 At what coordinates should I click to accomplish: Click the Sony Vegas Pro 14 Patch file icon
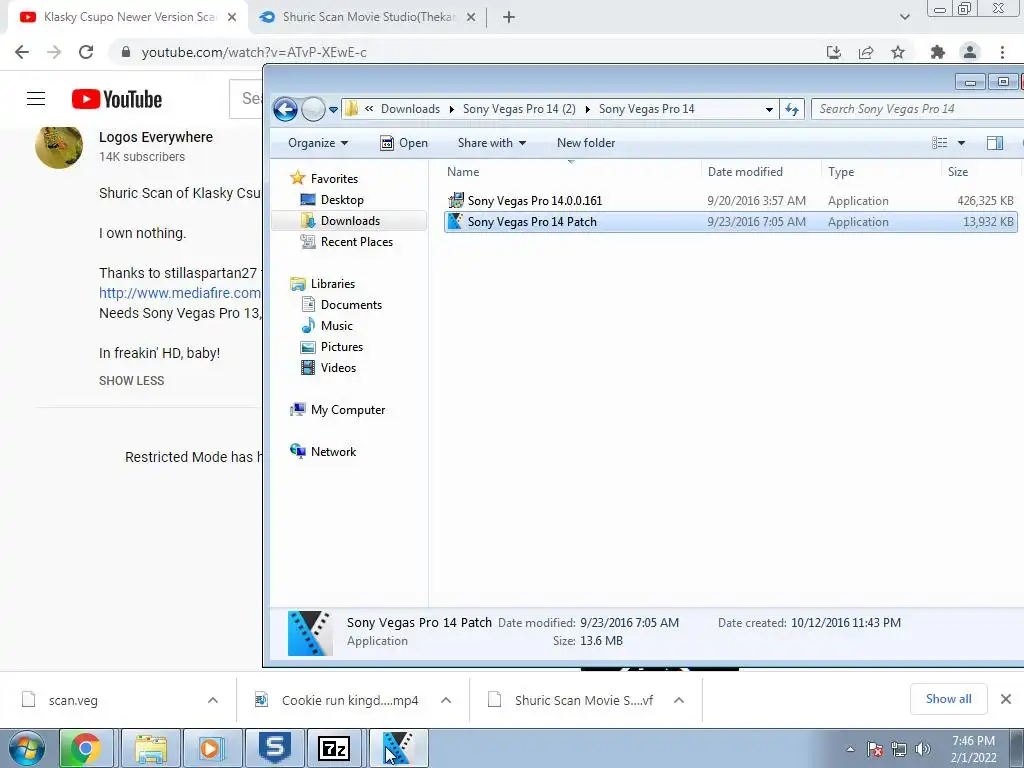click(456, 221)
